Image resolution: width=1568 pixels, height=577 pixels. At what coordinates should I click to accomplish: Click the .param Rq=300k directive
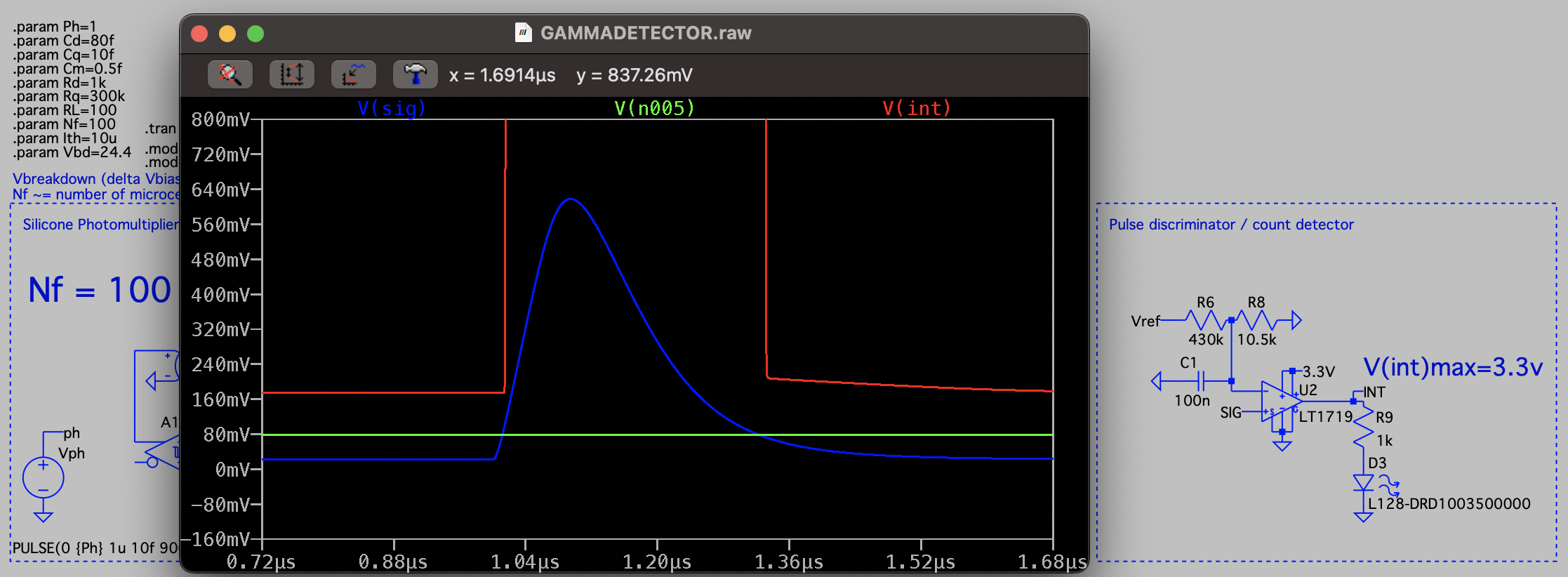[69, 96]
